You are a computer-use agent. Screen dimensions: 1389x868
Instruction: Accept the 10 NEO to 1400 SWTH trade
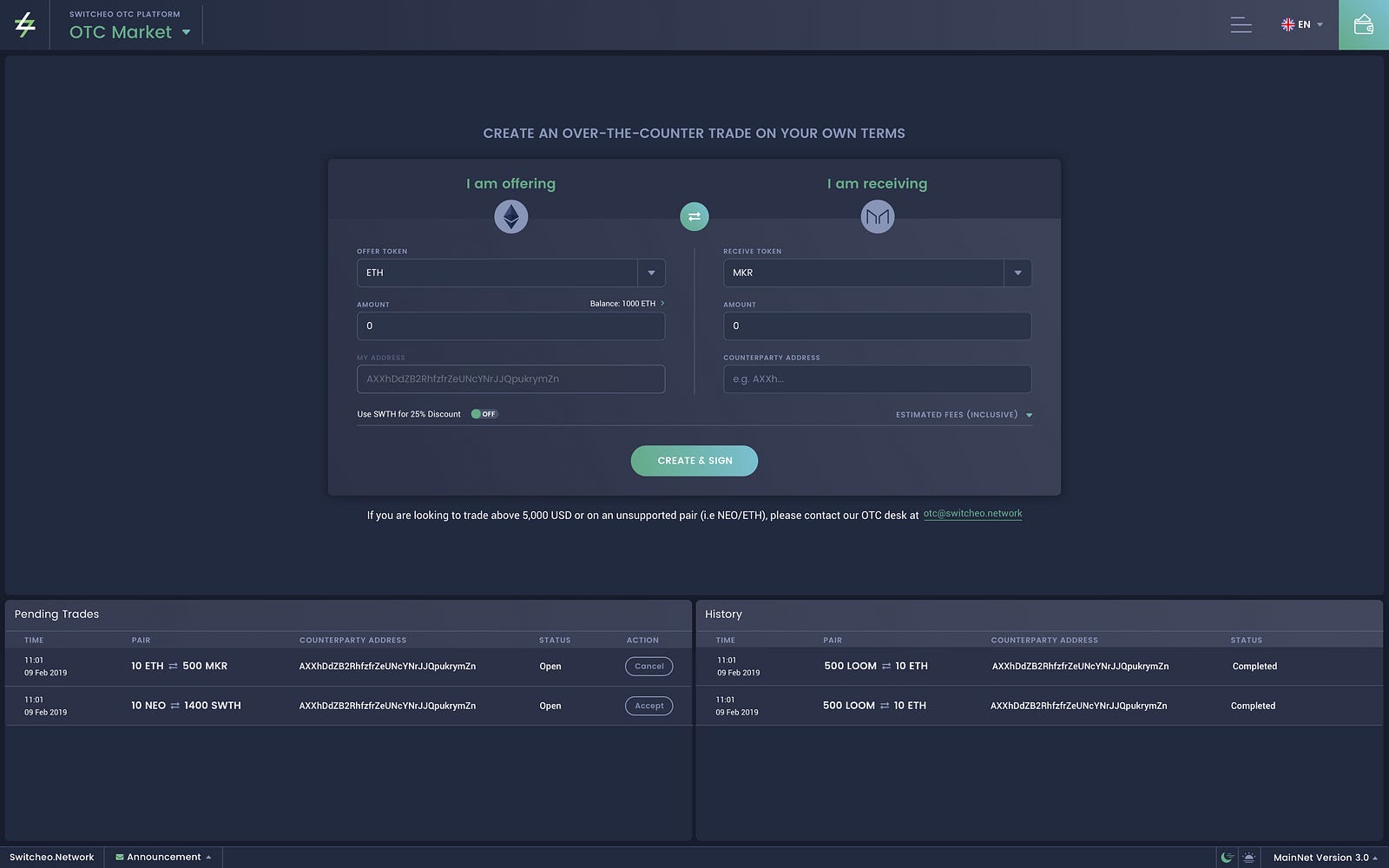pyautogui.click(x=648, y=707)
